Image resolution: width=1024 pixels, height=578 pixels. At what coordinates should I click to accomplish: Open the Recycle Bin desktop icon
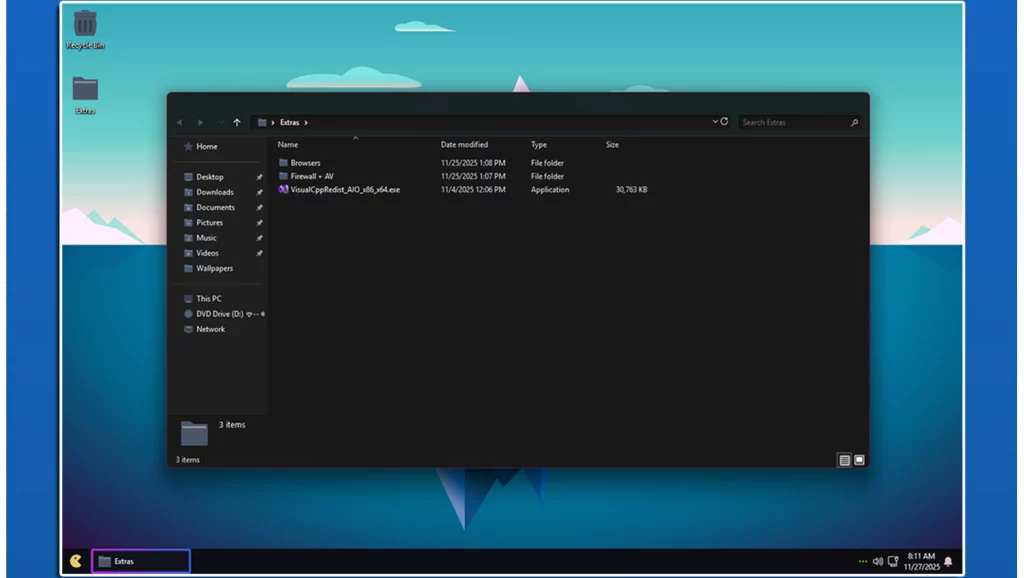(x=85, y=25)
